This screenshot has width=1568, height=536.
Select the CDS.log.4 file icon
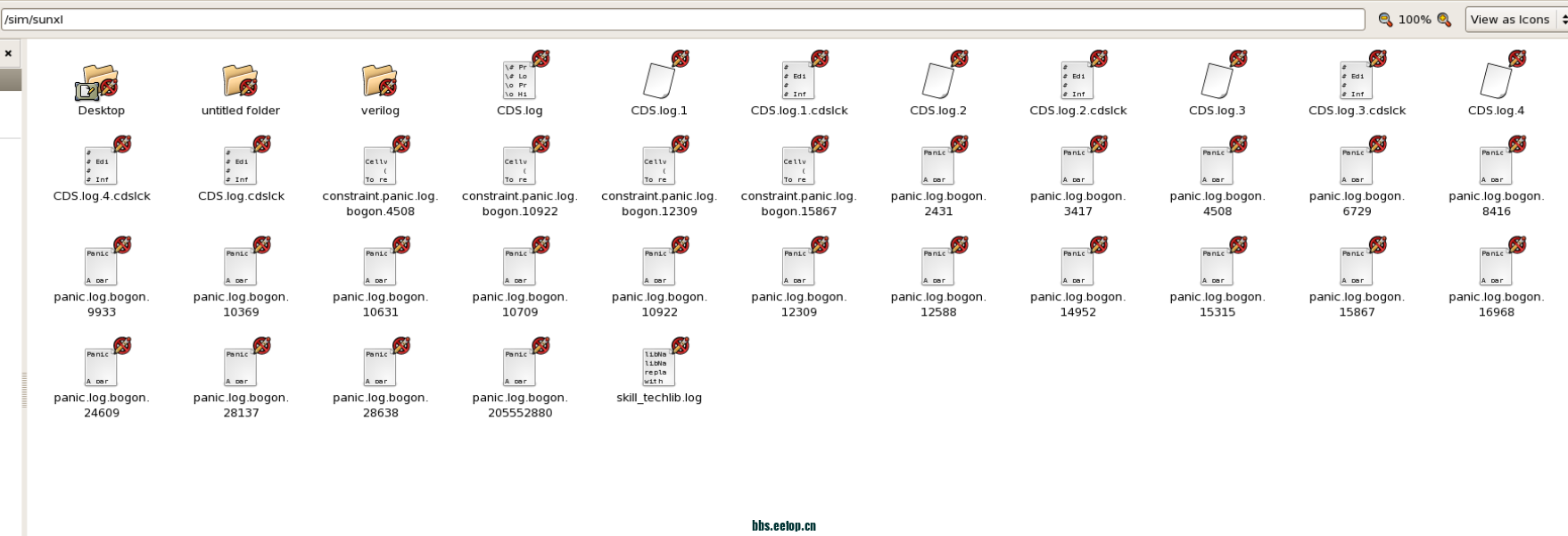click(1496, 80)
